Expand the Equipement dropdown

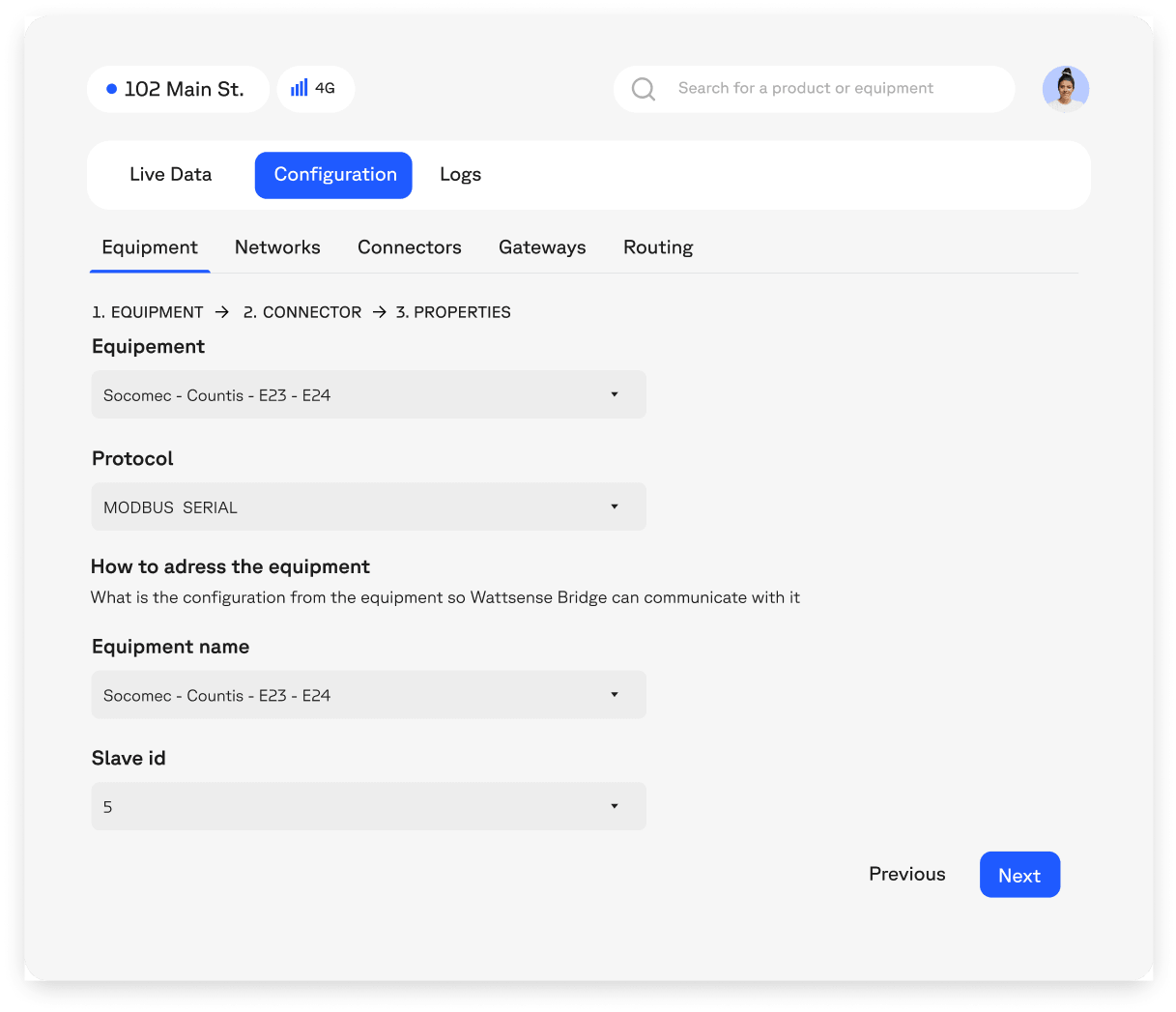click(x=368, y=394)
